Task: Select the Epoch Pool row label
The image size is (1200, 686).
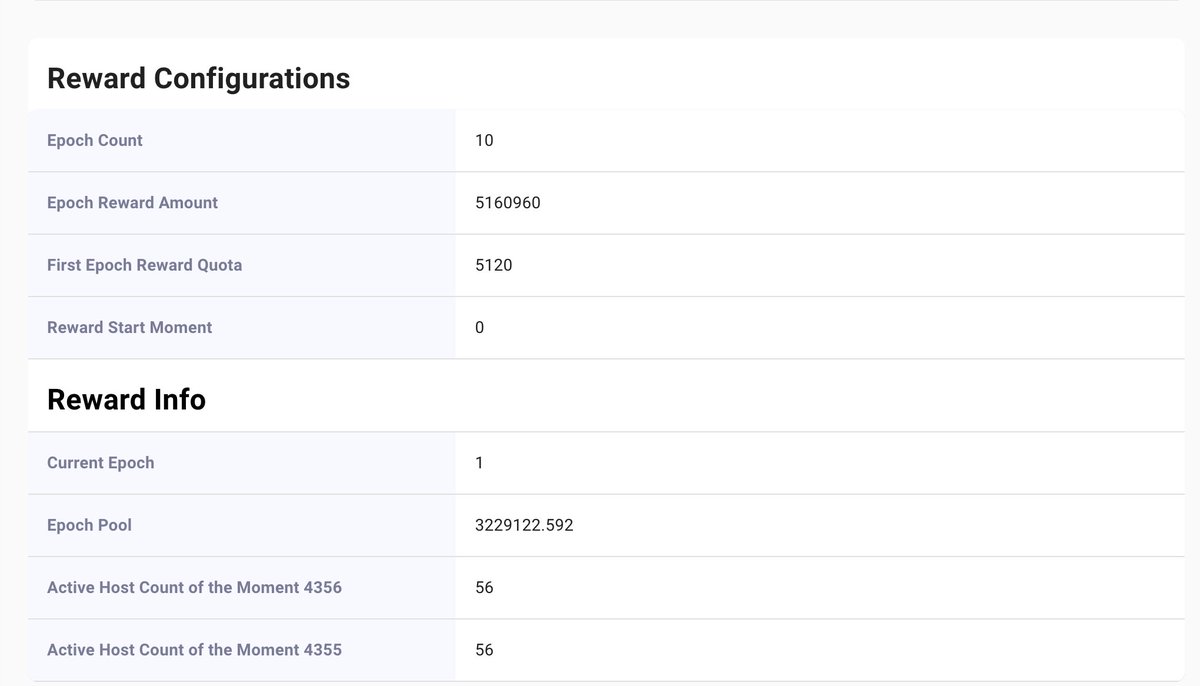Action: [89, 525]
